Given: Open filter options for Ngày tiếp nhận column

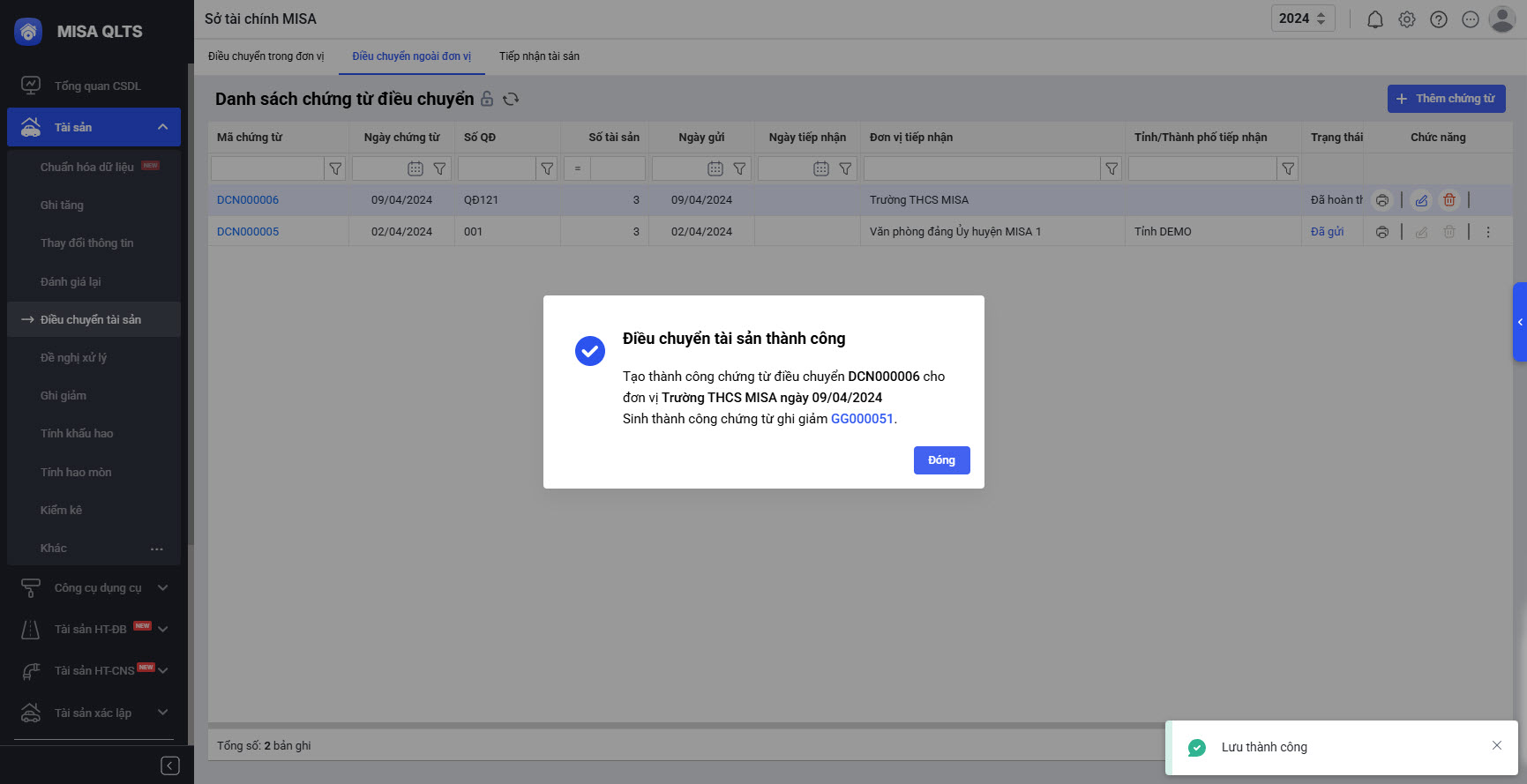Looking at the screenshot, I should point(845,168).
